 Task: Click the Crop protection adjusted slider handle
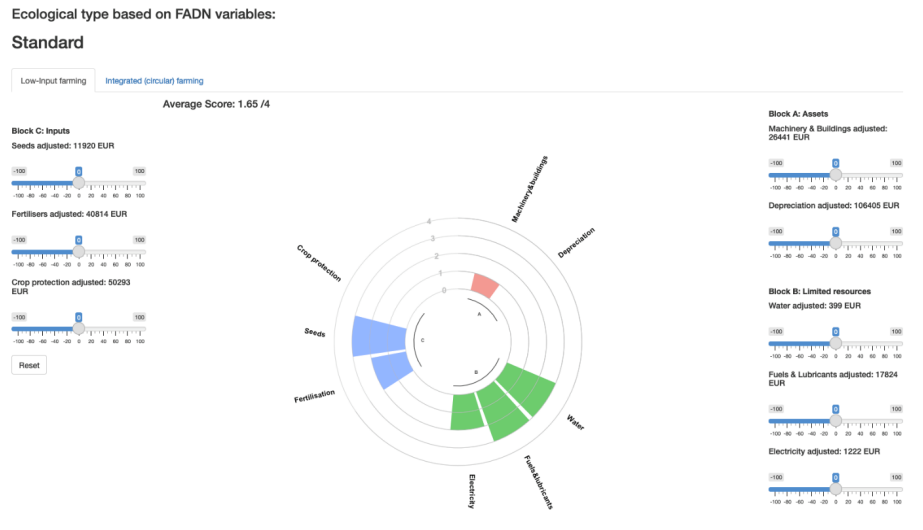coord(78,329)
